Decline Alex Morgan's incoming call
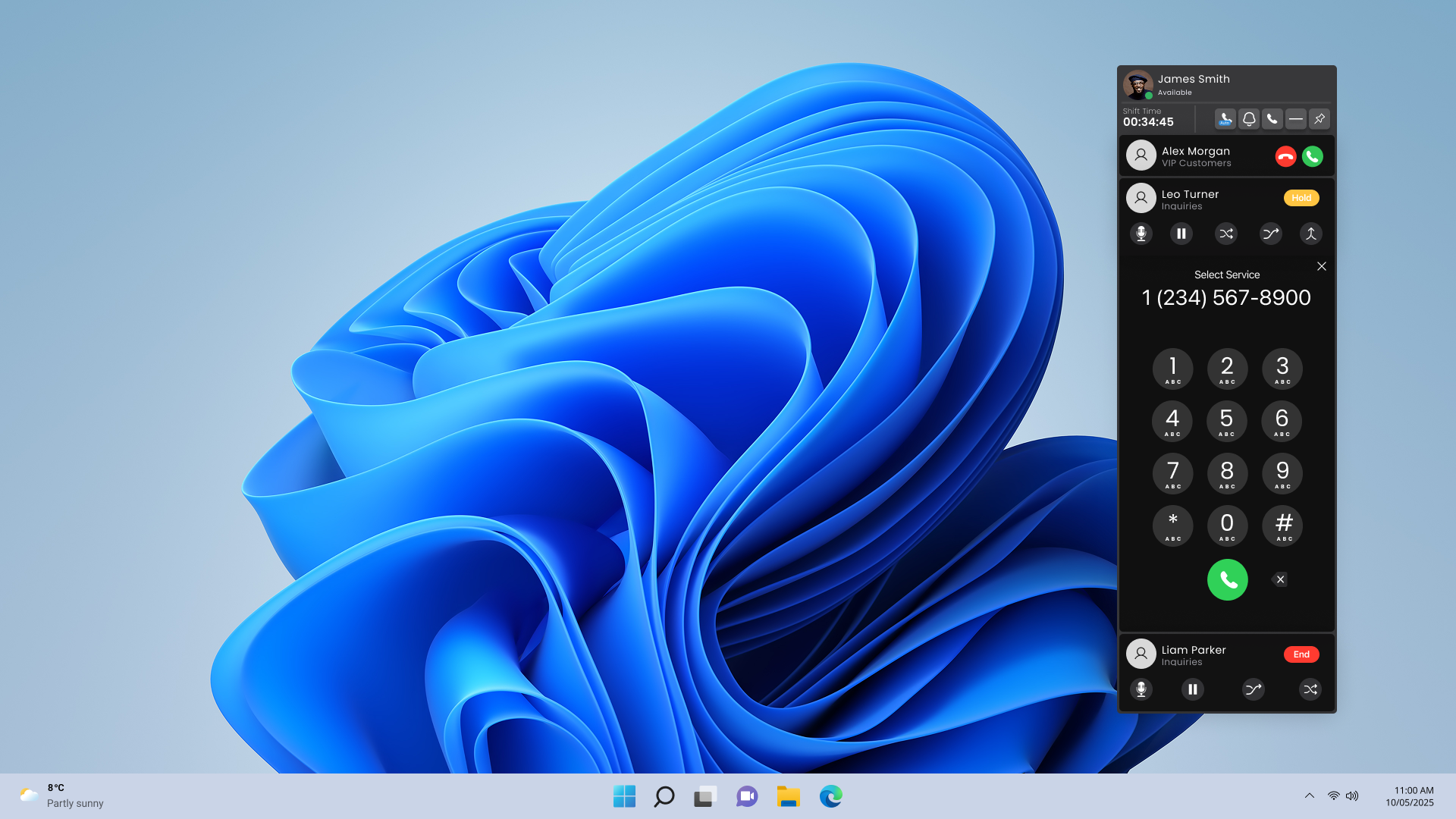 [1285, 156]
